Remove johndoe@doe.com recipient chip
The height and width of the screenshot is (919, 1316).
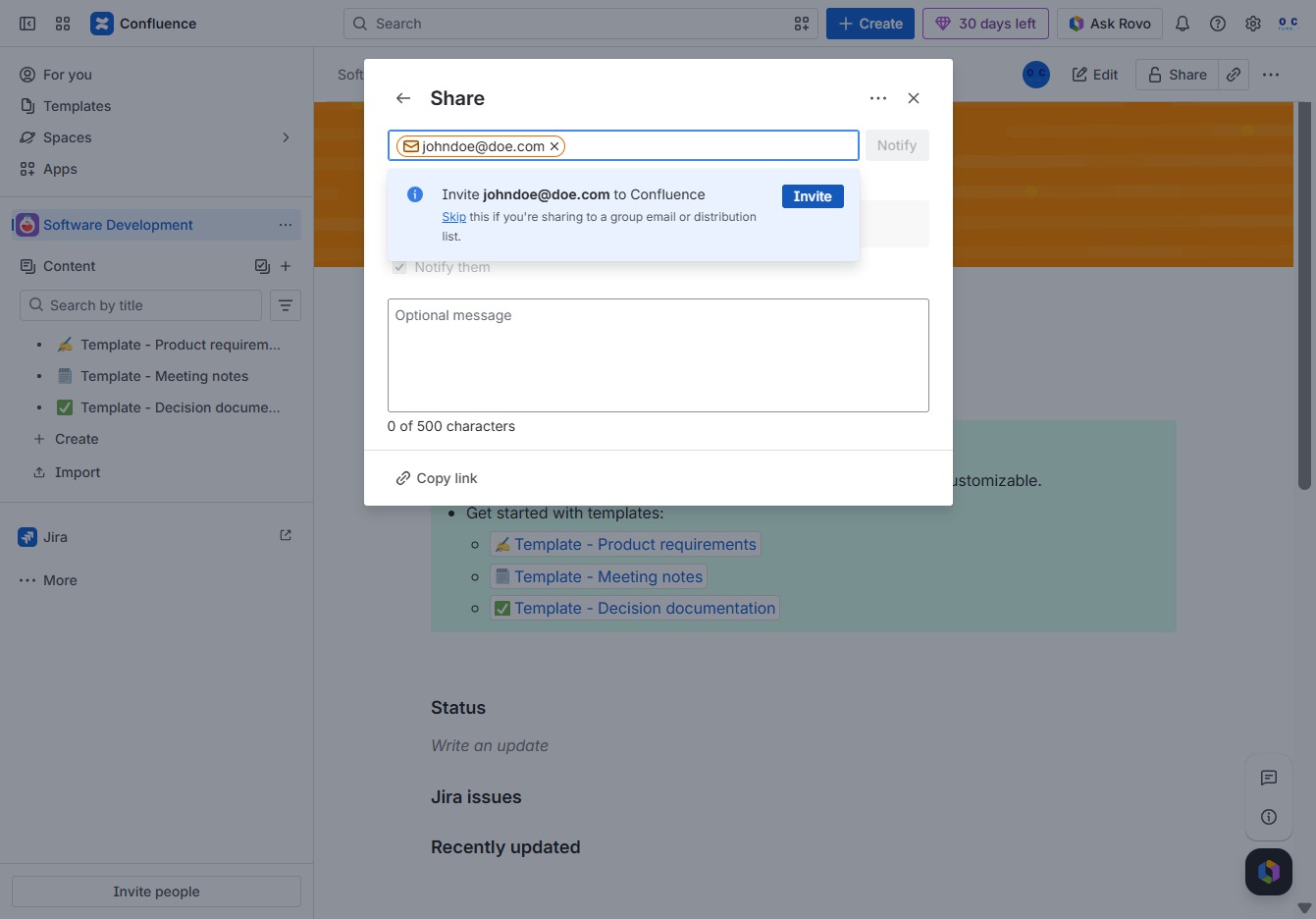tap(554, 146)
